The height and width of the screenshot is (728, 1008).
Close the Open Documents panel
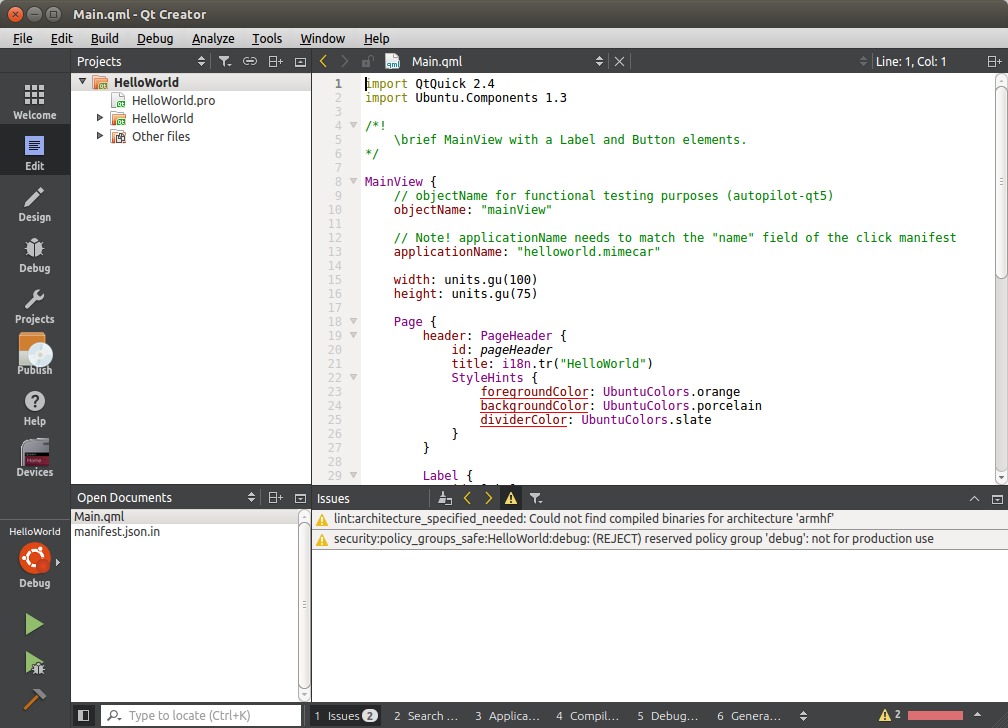(x=300, y=498)
